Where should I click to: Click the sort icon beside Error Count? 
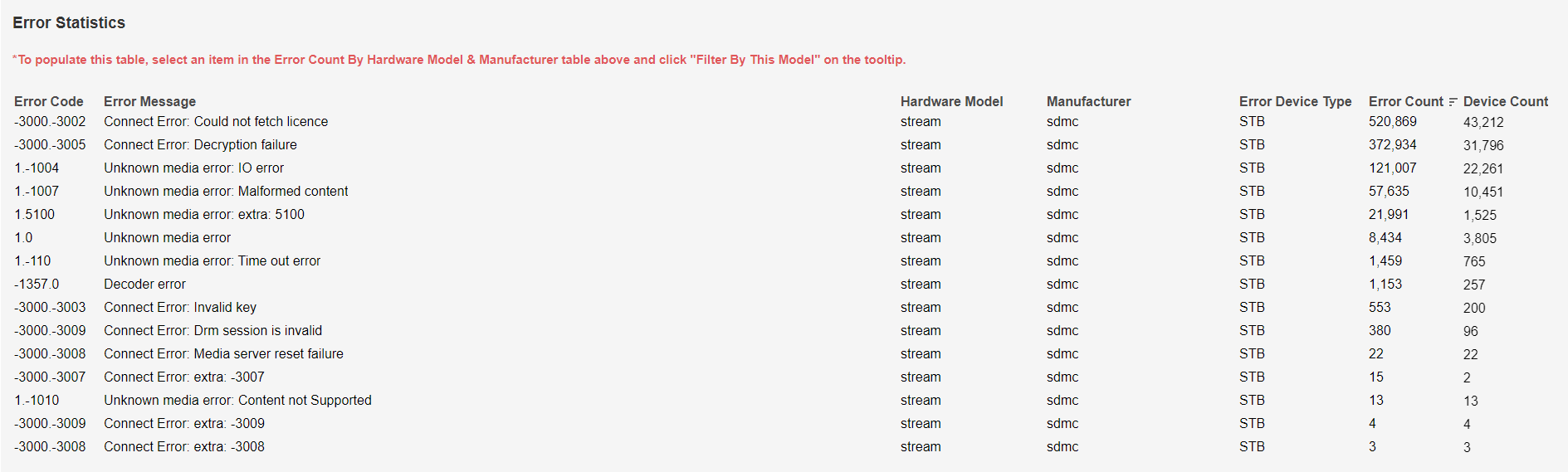1453,102
